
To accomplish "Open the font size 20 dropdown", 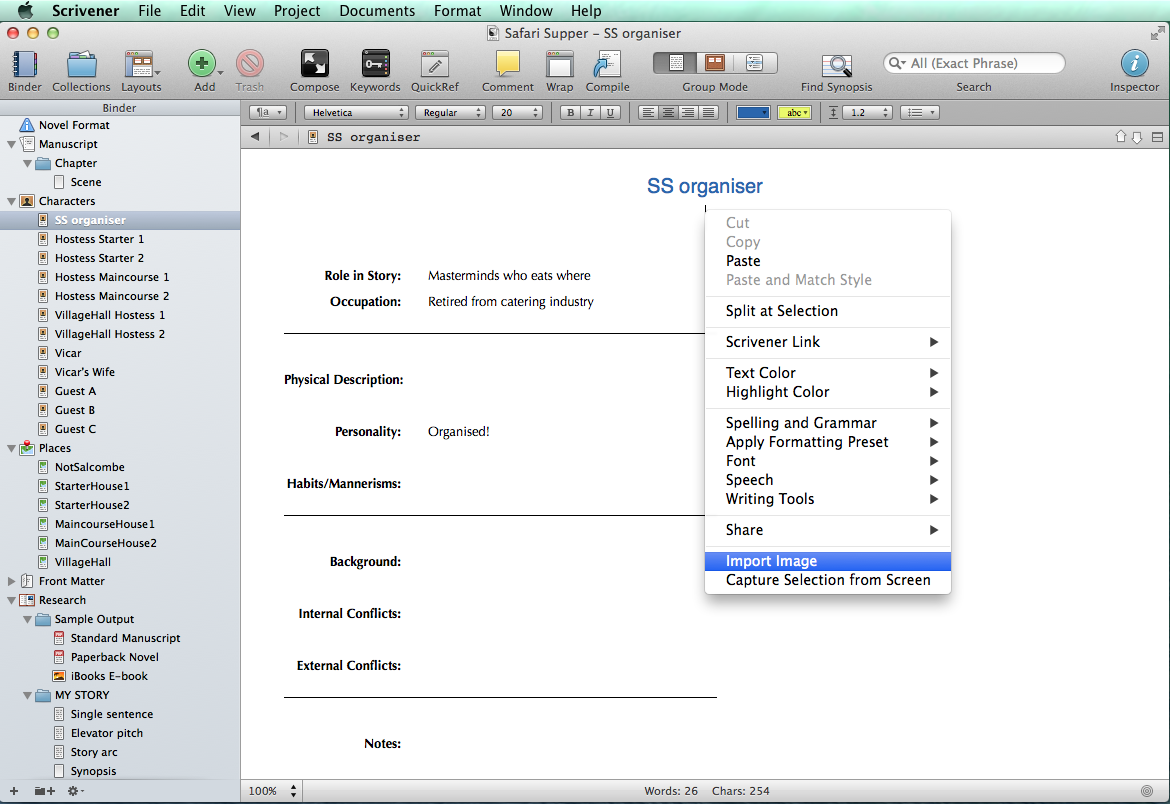I will [517, 113].
